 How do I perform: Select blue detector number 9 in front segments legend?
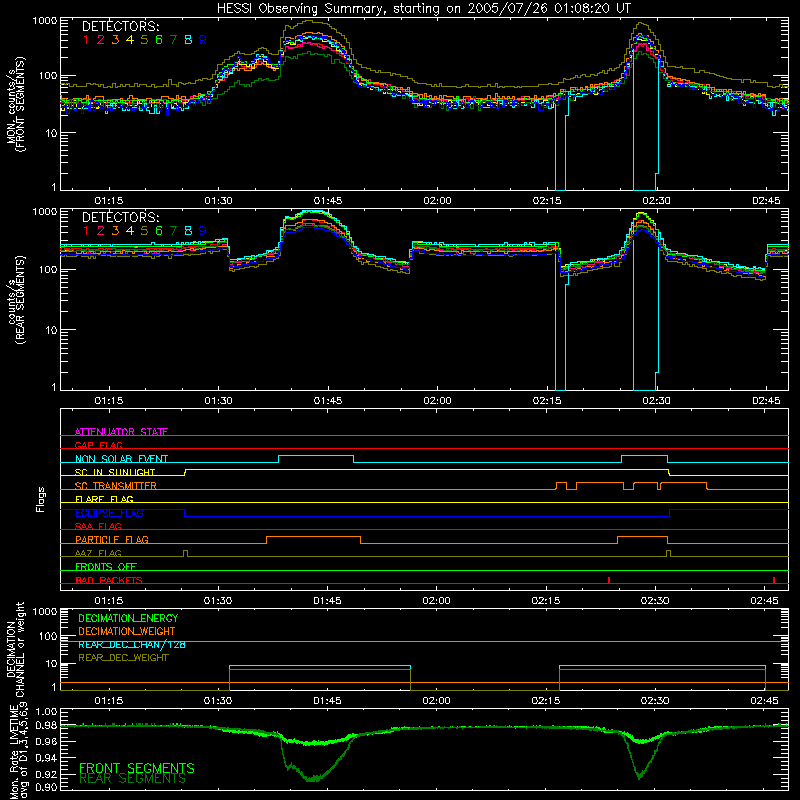(203, 40)
